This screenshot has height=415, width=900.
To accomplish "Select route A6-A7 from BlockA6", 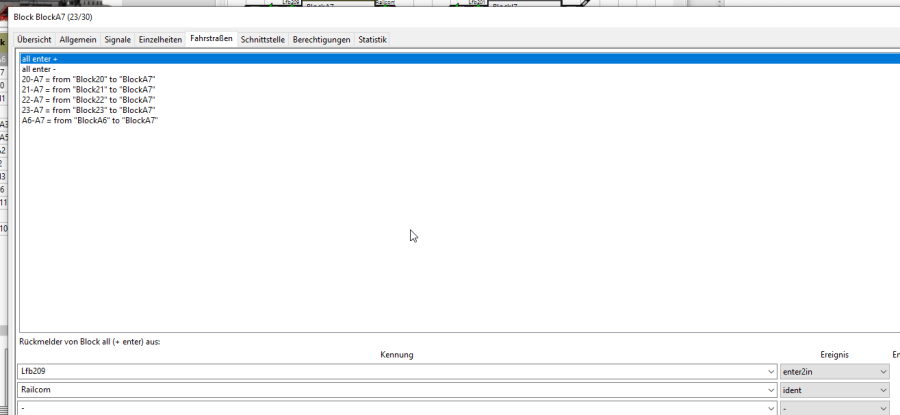I will pos(90,120).
